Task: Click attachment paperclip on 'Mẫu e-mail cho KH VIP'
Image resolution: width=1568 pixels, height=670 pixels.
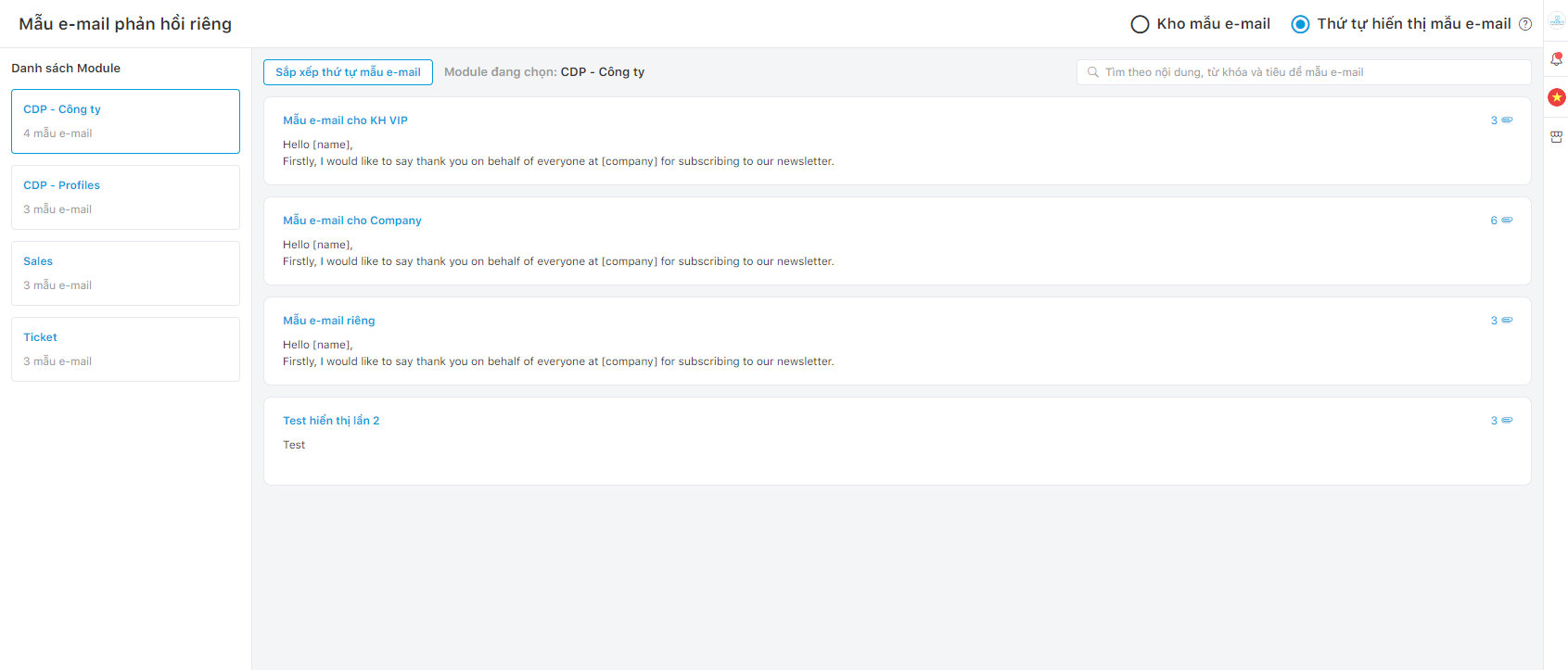Action: coord(1507,120)
